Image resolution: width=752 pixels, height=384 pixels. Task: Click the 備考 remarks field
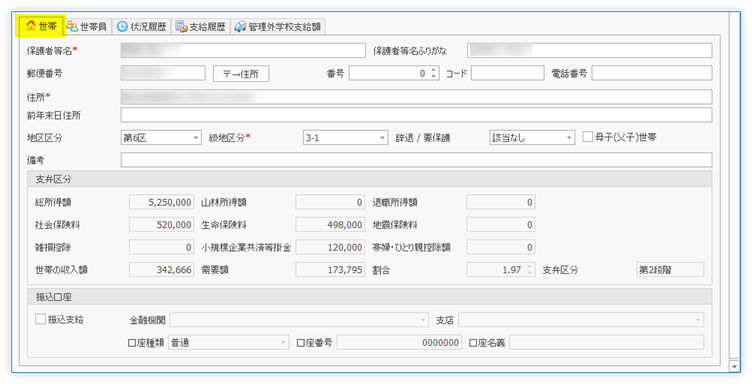coord(416,160)
